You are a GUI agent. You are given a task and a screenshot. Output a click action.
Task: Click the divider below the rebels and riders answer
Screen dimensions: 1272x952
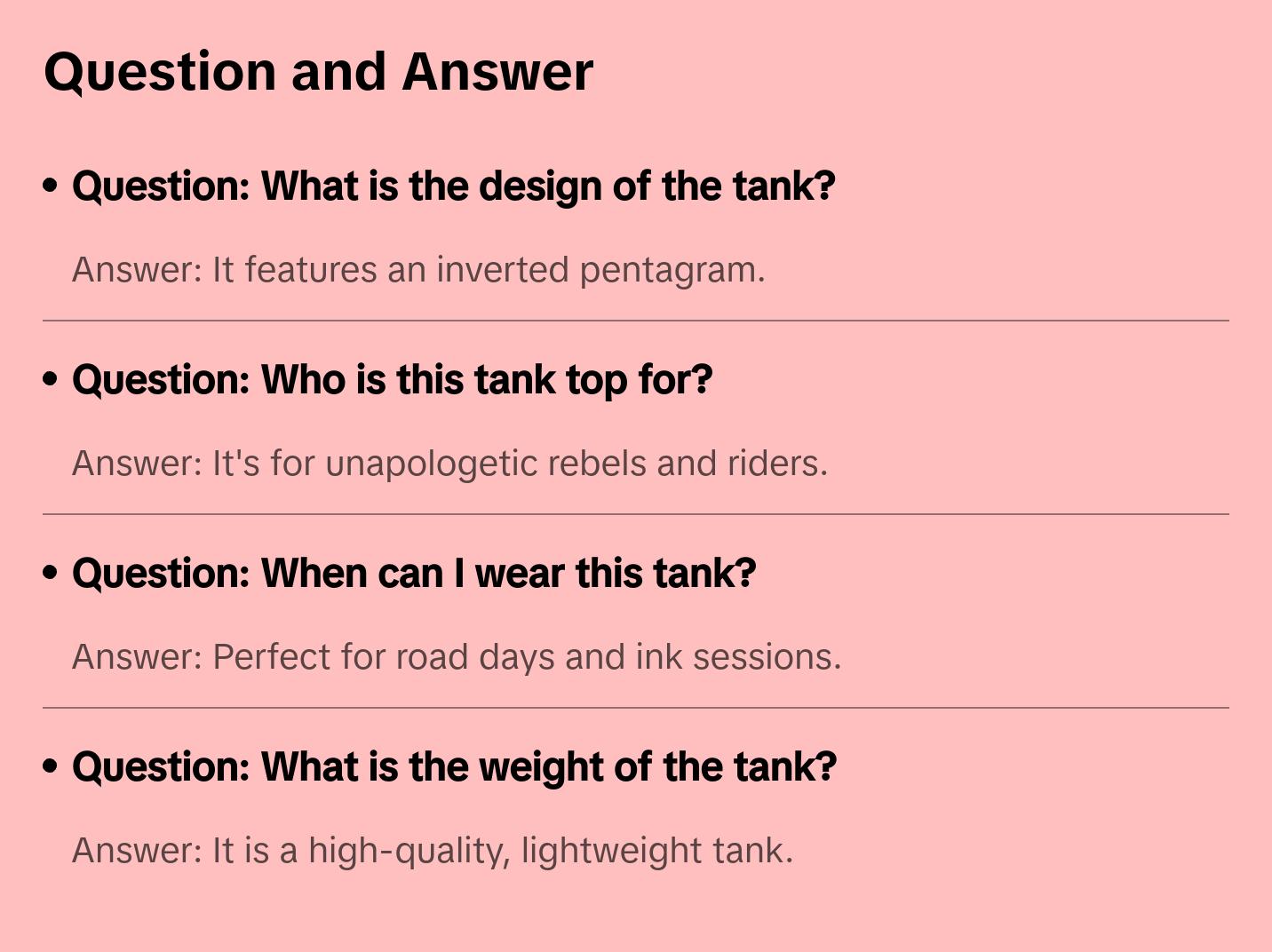pos(636,514)
